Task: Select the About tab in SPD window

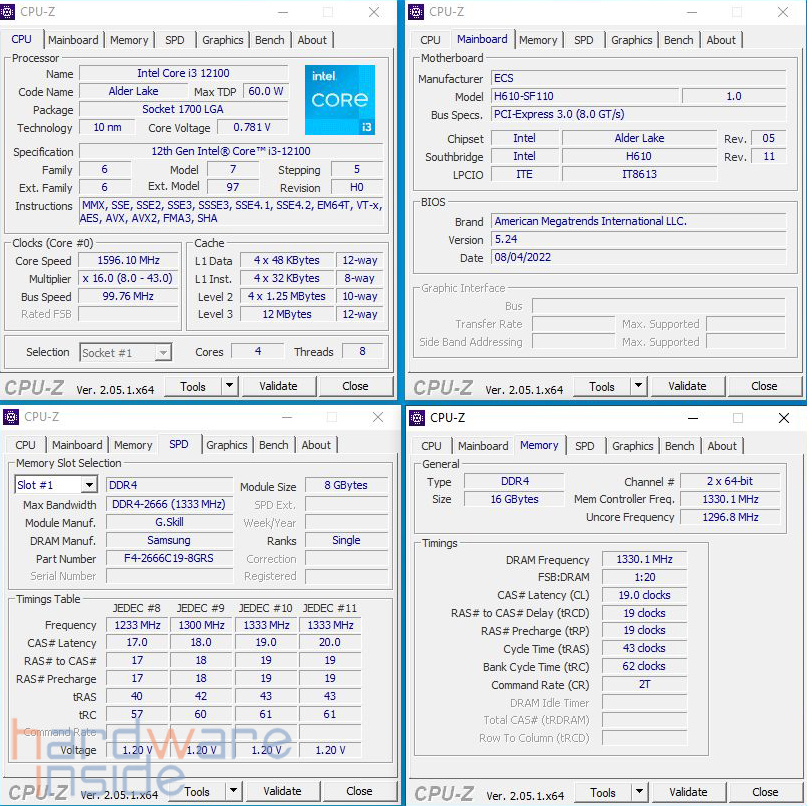Action: coord(316,445)
